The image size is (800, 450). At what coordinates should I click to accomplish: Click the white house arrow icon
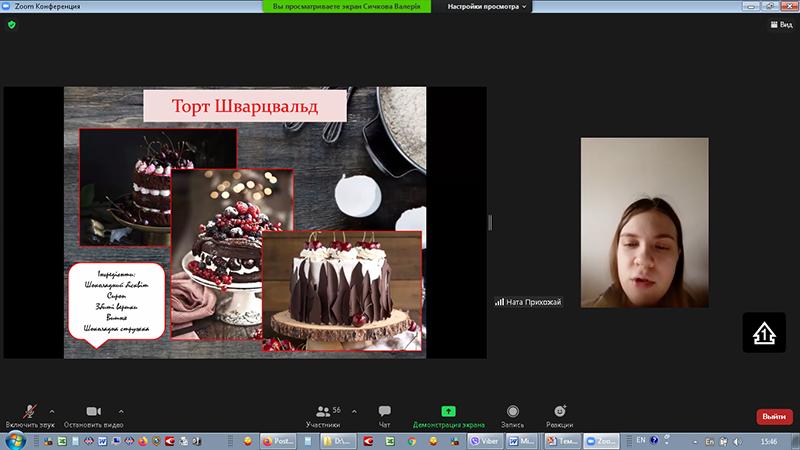[763, 332]
